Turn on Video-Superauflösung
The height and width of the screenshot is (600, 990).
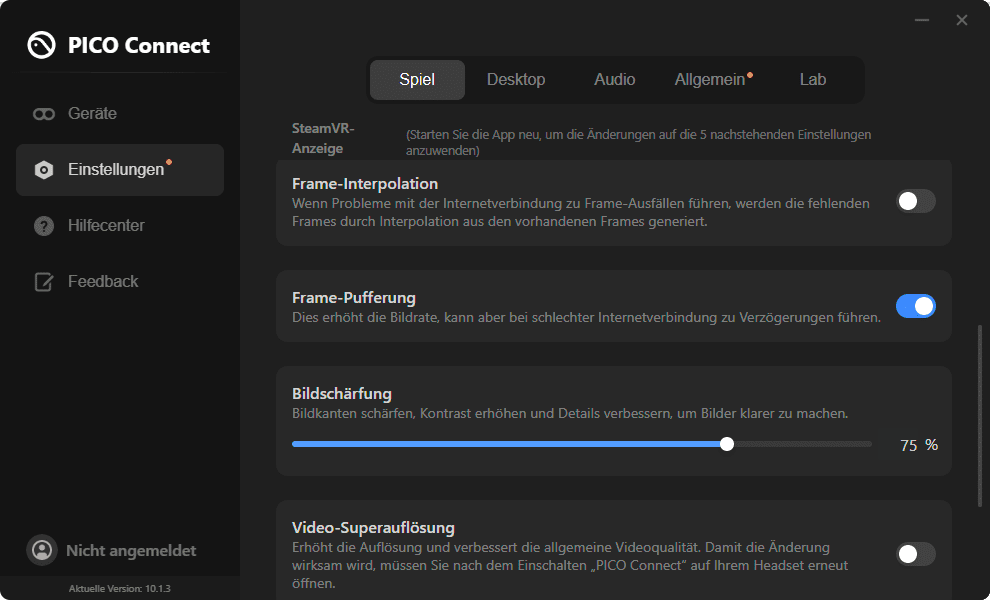point(915,554)
